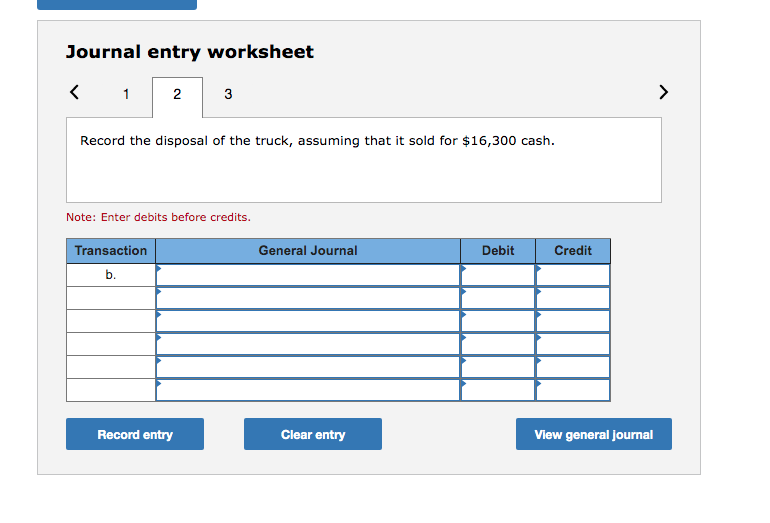Click the Credit field in last row
Viewport: 770px width, 523px height.
tap(573, 390)
